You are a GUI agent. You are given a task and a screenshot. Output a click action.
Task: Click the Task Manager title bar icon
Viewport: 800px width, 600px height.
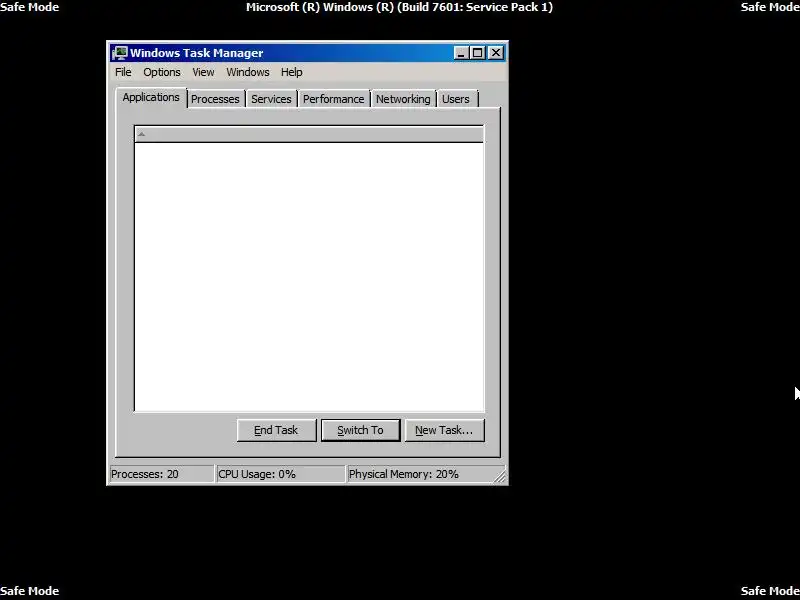tap(120, 53)
